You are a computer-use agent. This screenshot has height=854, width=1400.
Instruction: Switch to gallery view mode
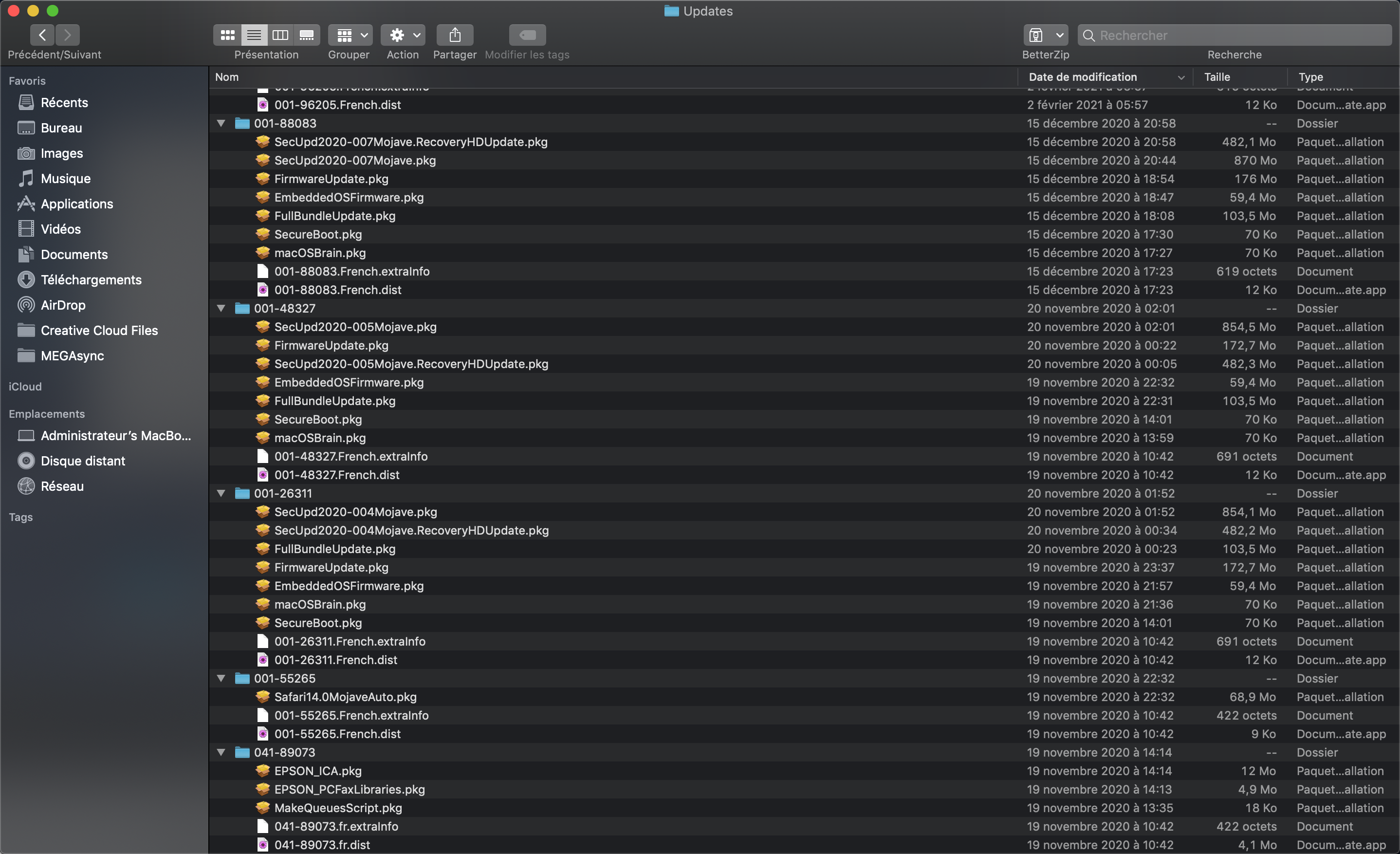tap(307, 35)
